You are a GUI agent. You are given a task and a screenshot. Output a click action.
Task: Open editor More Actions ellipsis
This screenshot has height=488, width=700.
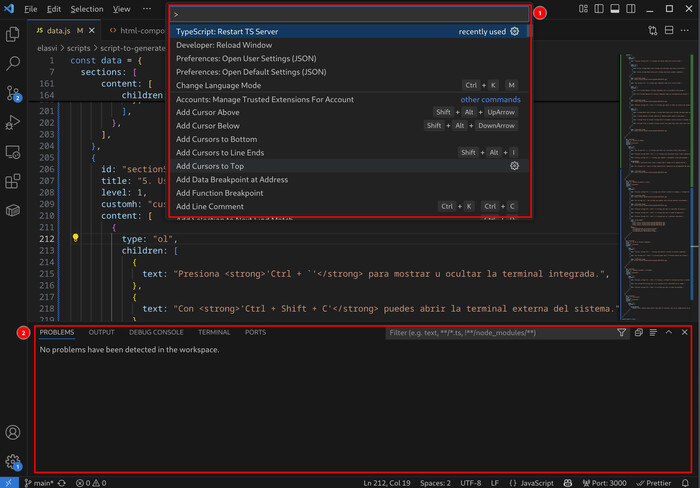tap(685, 30)
